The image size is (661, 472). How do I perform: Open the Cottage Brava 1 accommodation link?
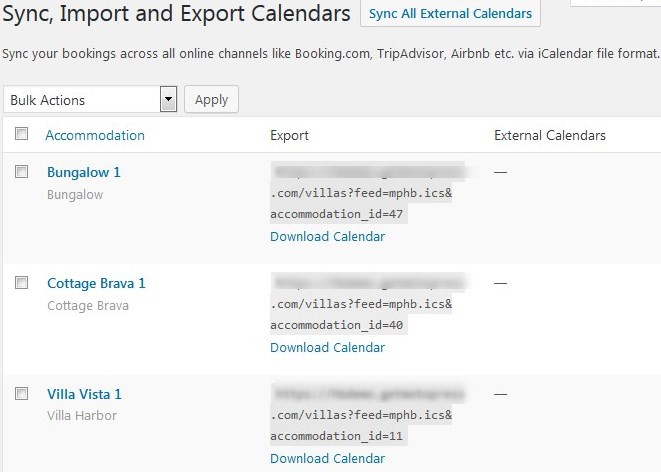click(x=97, y=283)
